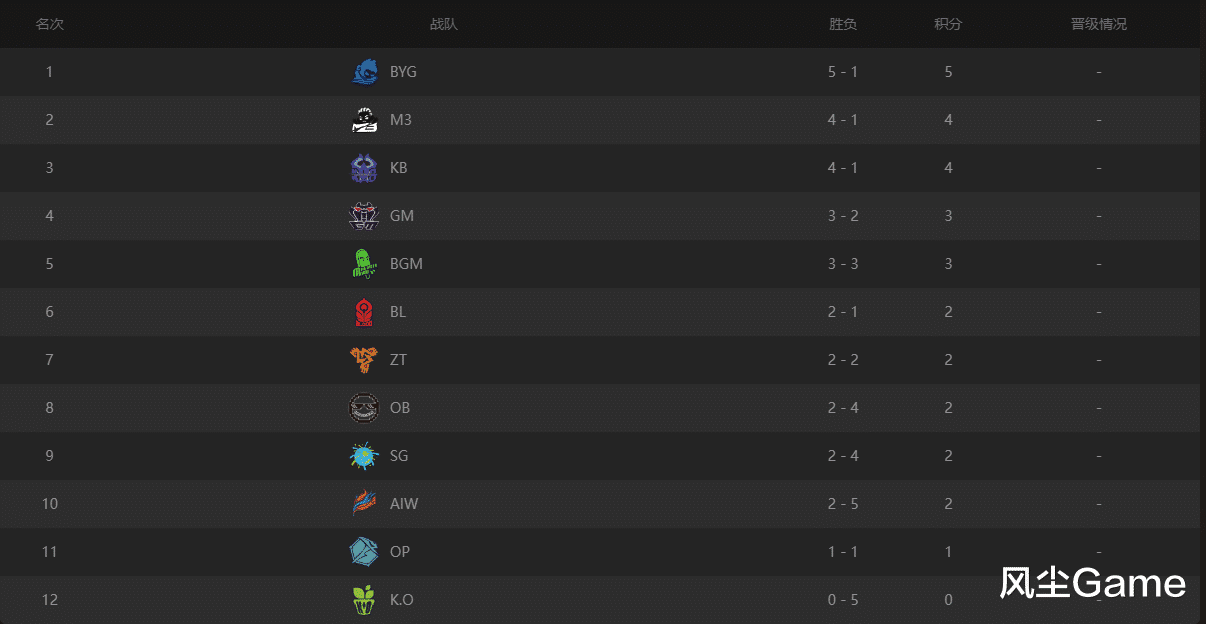Click the AIW team name text
The height and width of the screenshot is (624, 1206).
tap(404, 504)
